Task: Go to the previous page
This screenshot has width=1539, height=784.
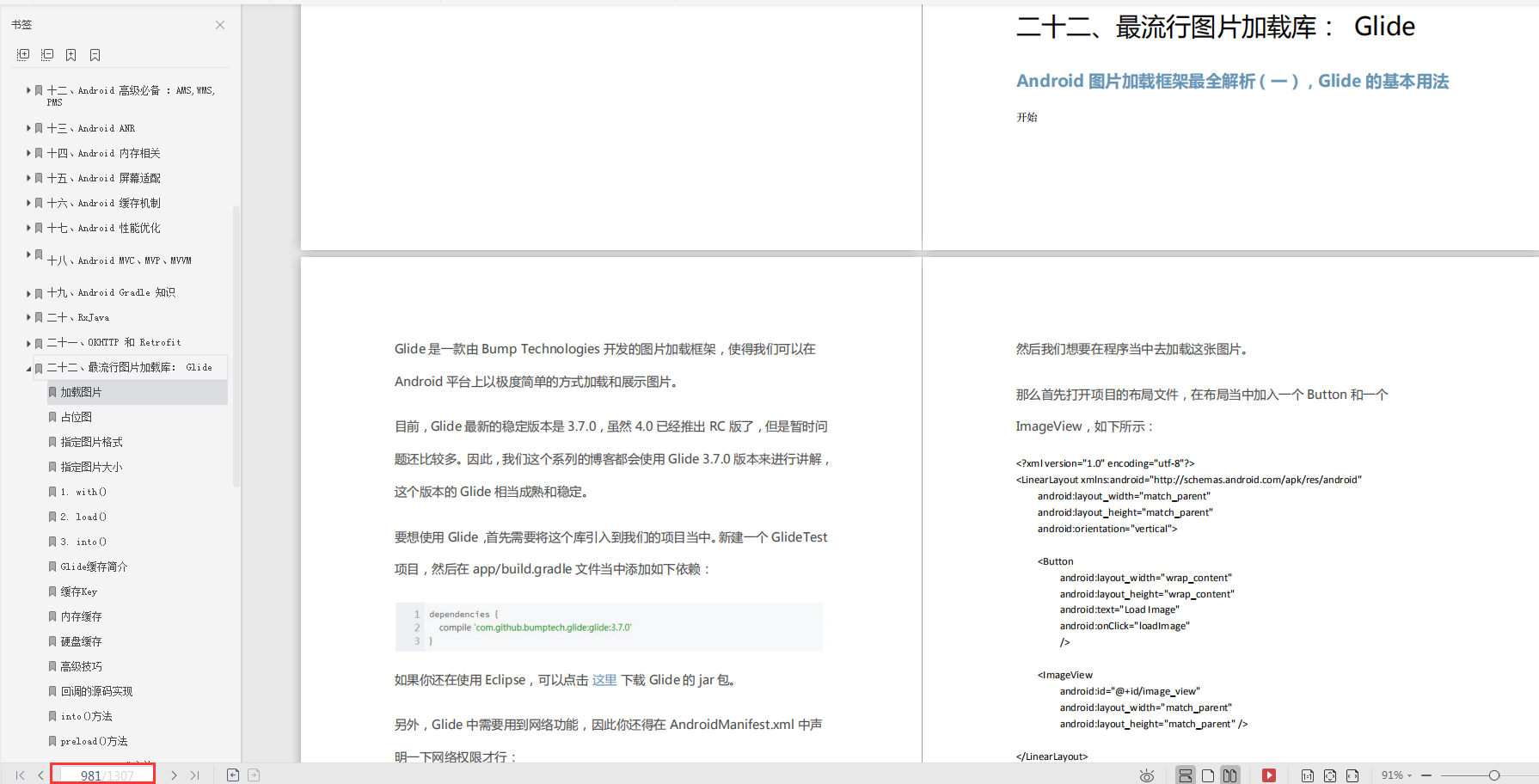Action: [40, 775]
